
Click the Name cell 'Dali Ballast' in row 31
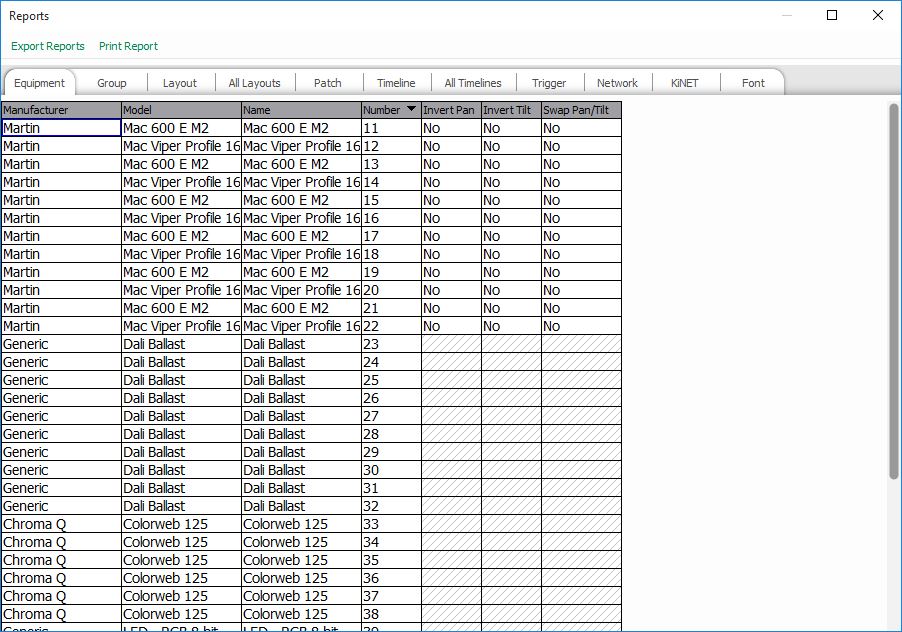301,488
